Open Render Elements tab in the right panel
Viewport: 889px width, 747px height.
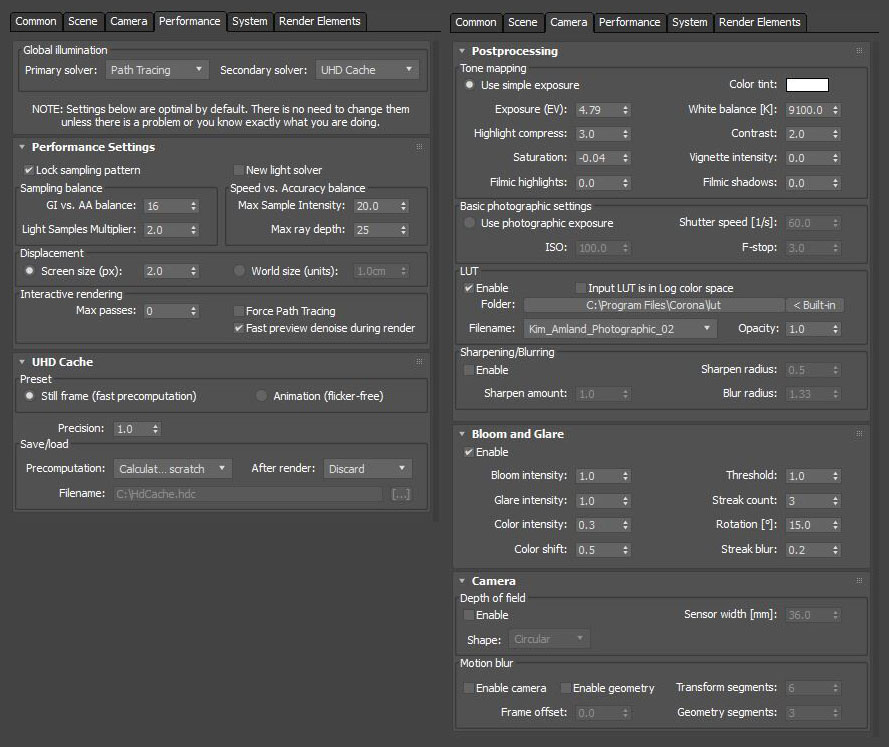tap(760, 23)
